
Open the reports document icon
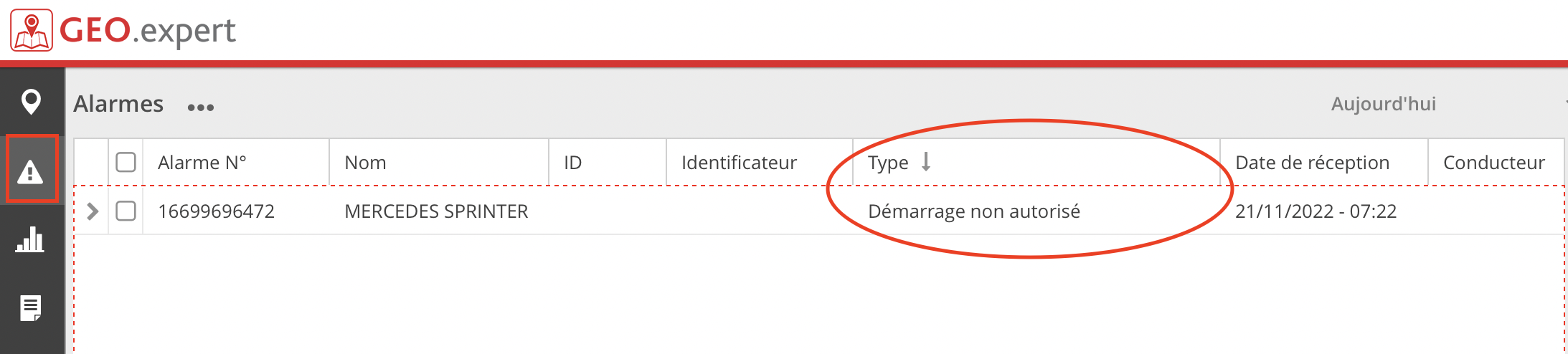click(x=31, y=308)
